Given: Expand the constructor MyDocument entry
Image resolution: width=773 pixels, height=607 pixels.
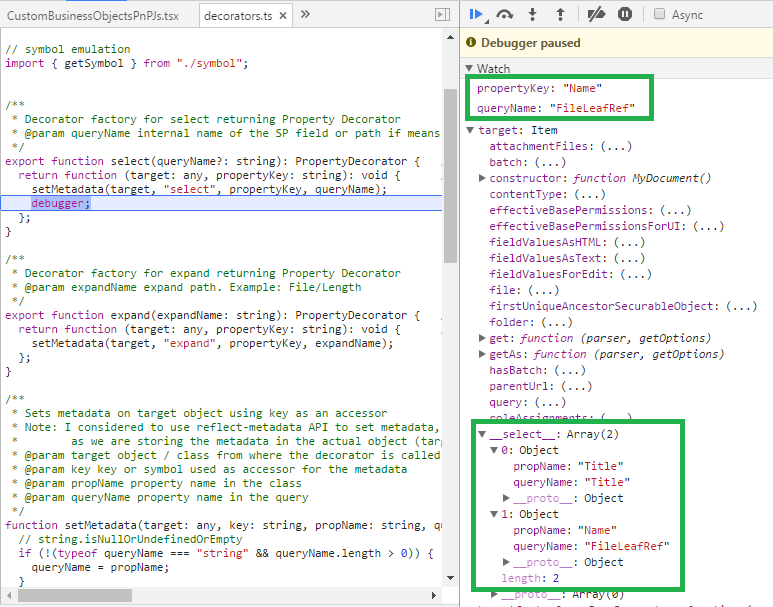Looking at the screenshot, I should (x=482, y=178).
